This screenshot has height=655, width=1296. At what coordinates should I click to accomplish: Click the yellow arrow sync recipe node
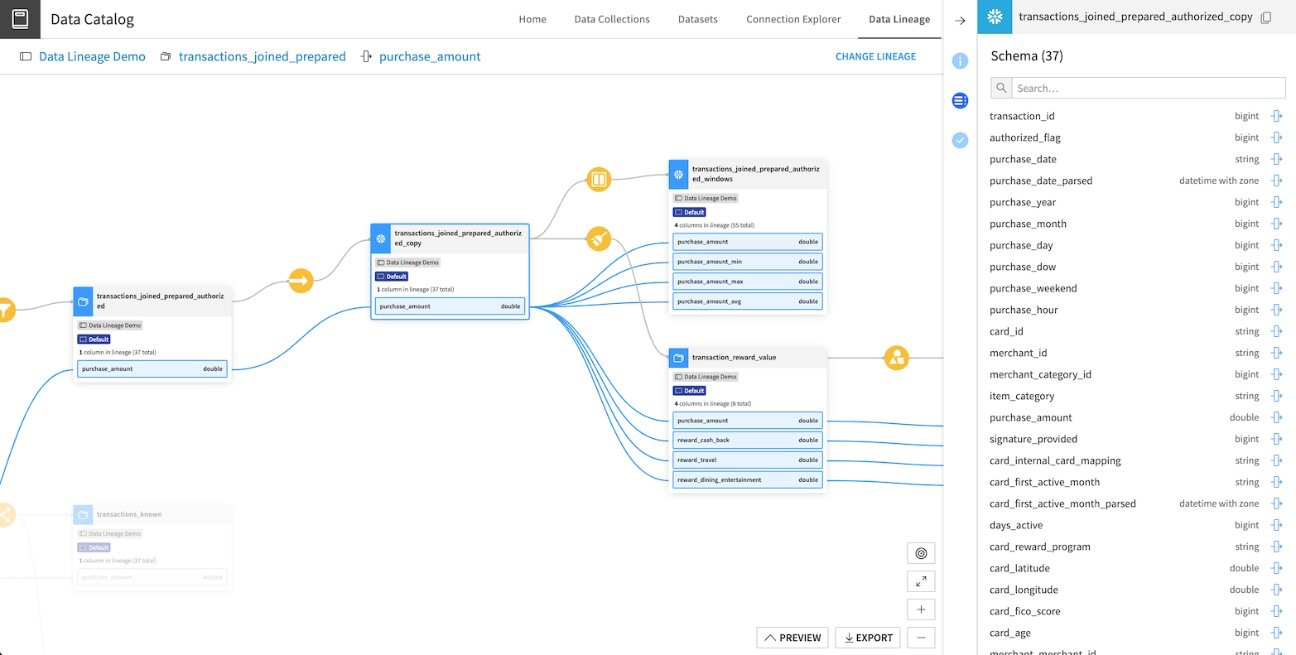301,281
